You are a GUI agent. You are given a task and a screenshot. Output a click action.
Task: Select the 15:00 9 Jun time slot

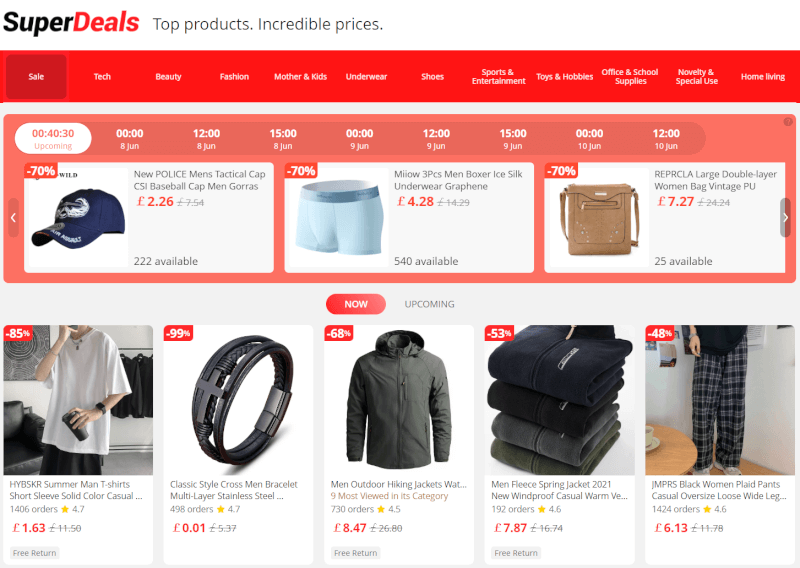513,138
